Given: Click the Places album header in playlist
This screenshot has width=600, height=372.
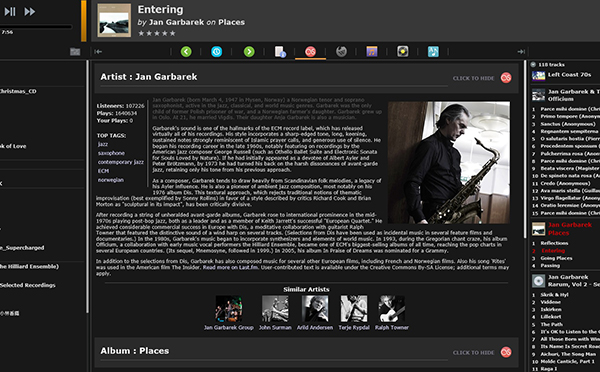Looking at the screenshot, I should click(565, 229).
